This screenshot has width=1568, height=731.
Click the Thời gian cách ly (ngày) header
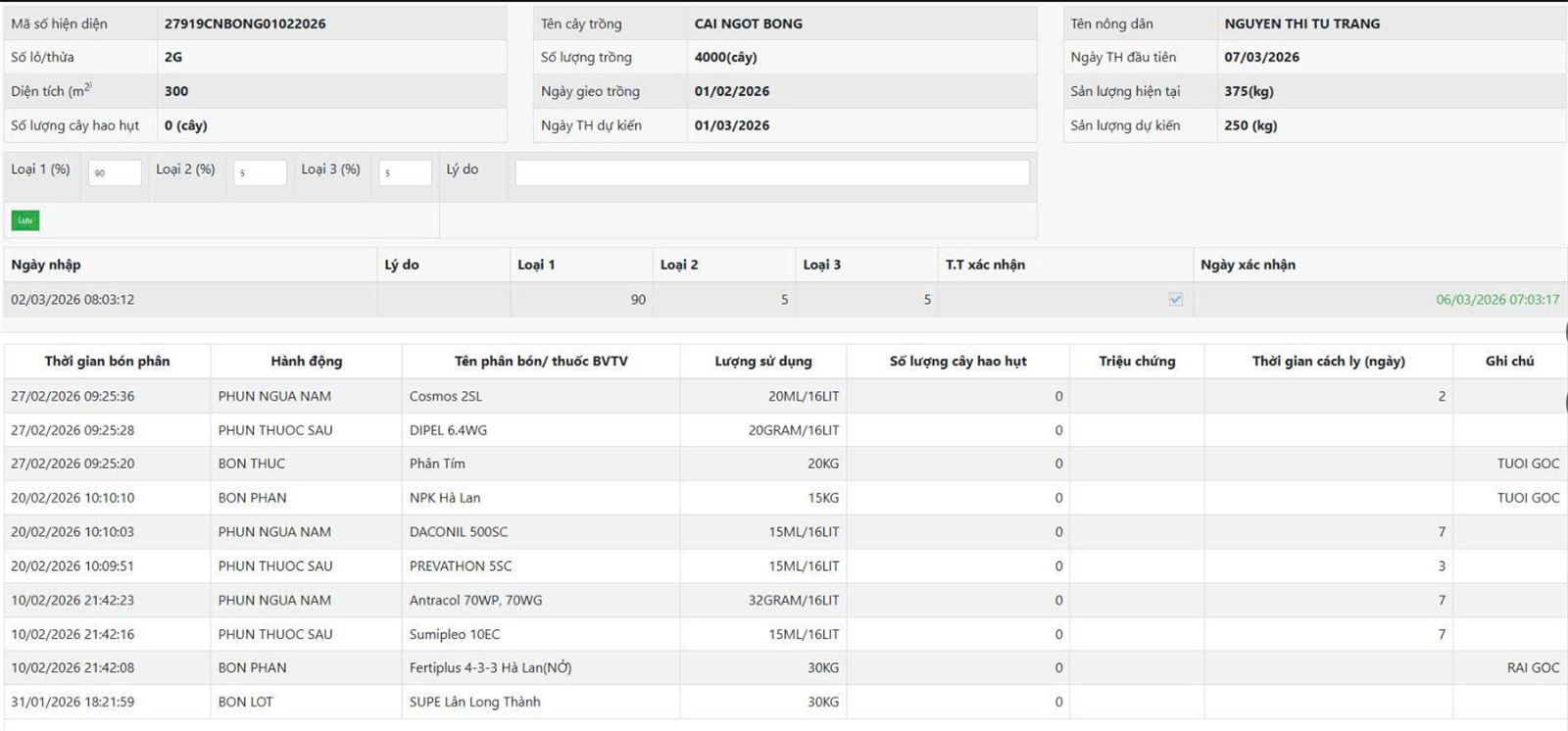1328,362
